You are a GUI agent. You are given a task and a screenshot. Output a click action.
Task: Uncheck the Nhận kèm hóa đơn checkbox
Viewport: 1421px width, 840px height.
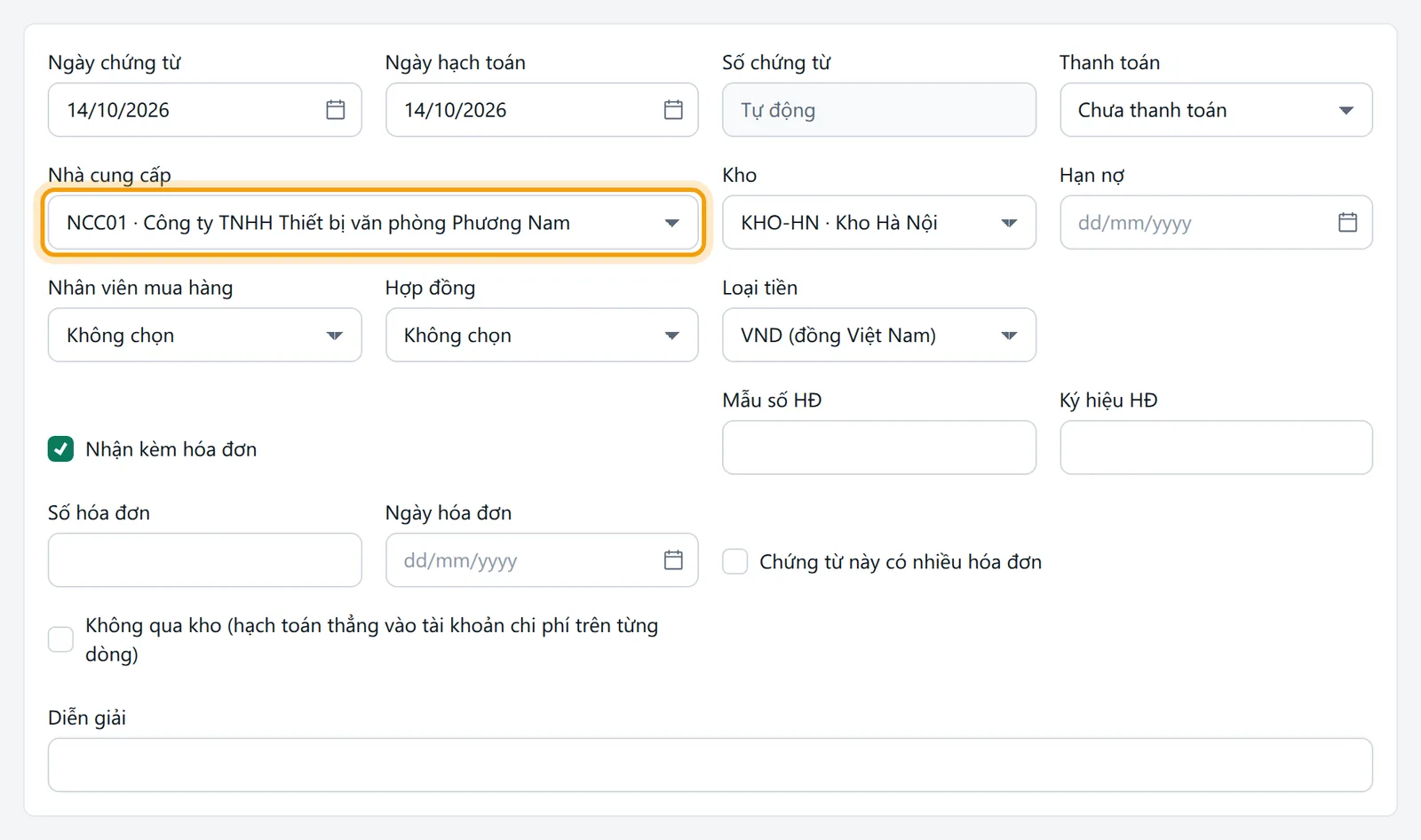tap(60, 448)
